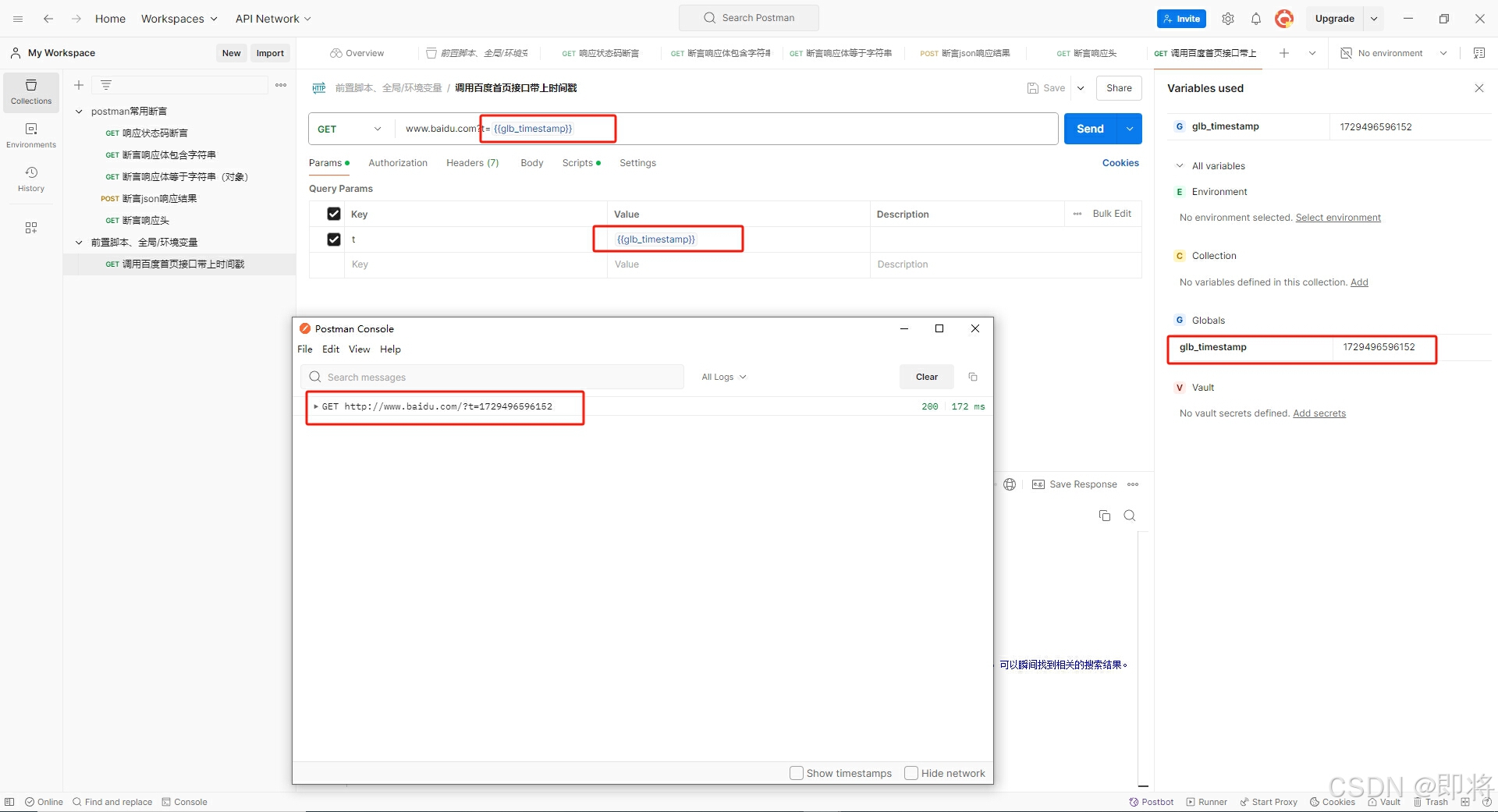Go back with the left arrow
Screen dimensions: 1498x812
48,19
